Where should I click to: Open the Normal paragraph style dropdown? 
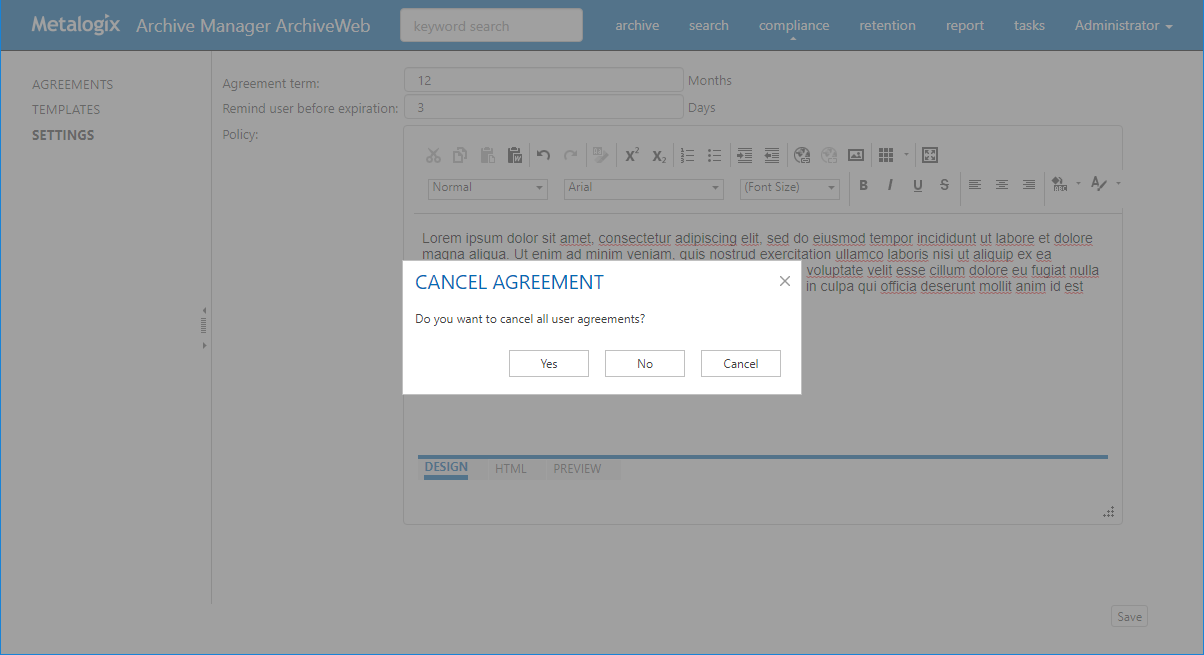point(488,188)
